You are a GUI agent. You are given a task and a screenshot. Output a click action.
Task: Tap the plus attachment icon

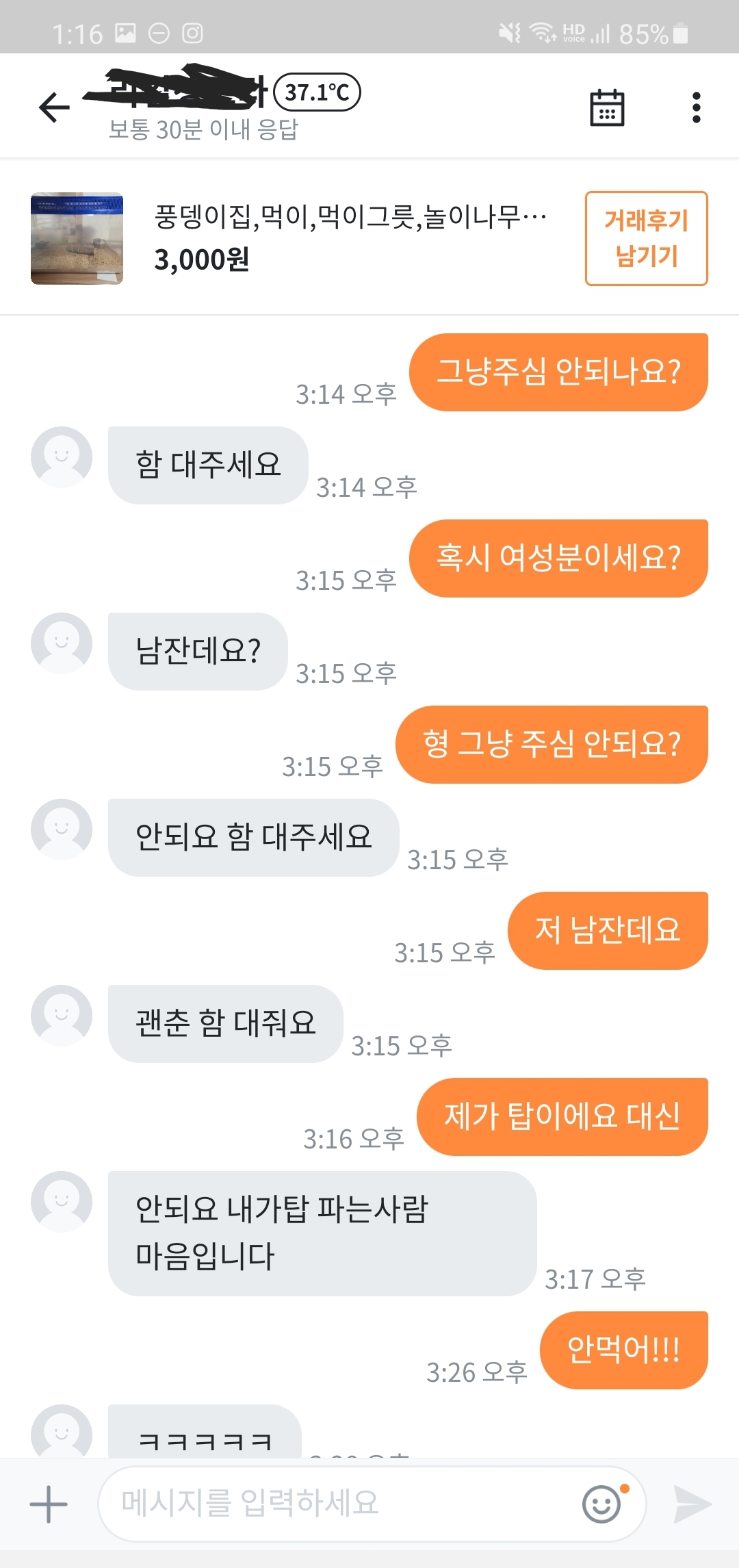pyautogui.click(x=49, y=1504)
